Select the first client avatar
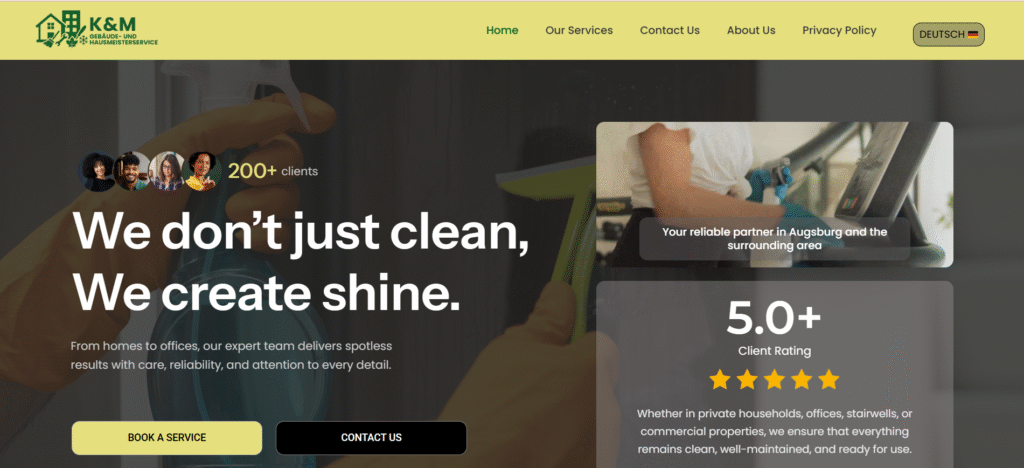The image size is (1024, 468). click(x=97, y=172)
